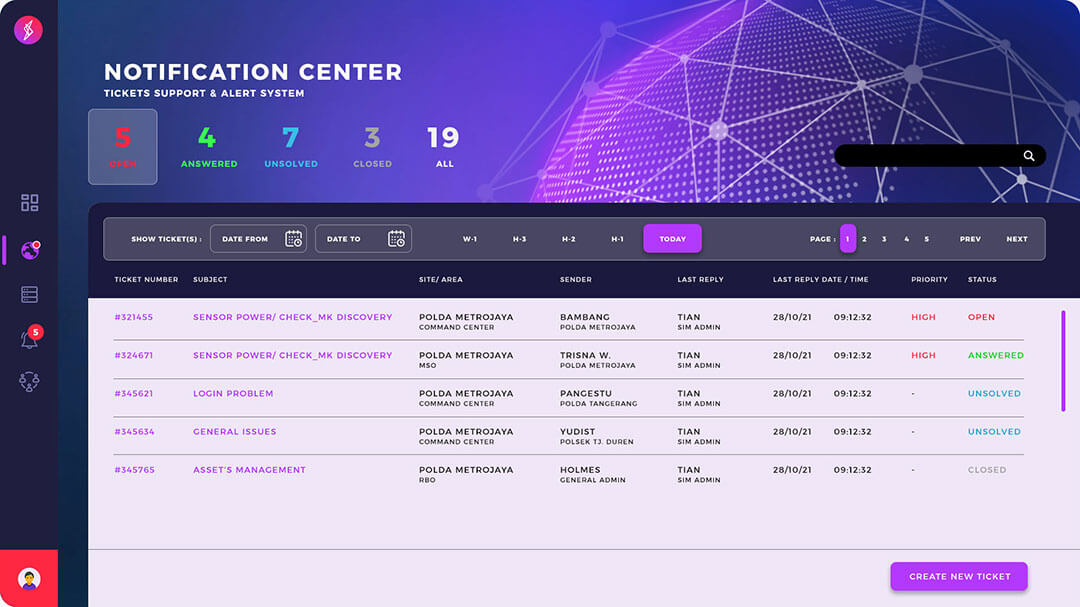This screenshot has width=1080, height=607.
Task: Create a new ticket
Action: click(x=959, y=576)
